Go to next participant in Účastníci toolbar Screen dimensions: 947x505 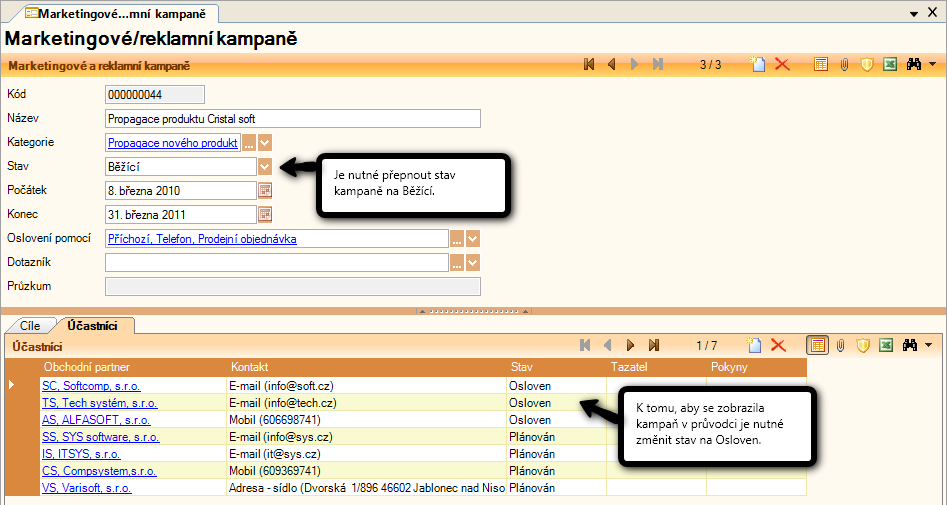(x=631, y=345)
